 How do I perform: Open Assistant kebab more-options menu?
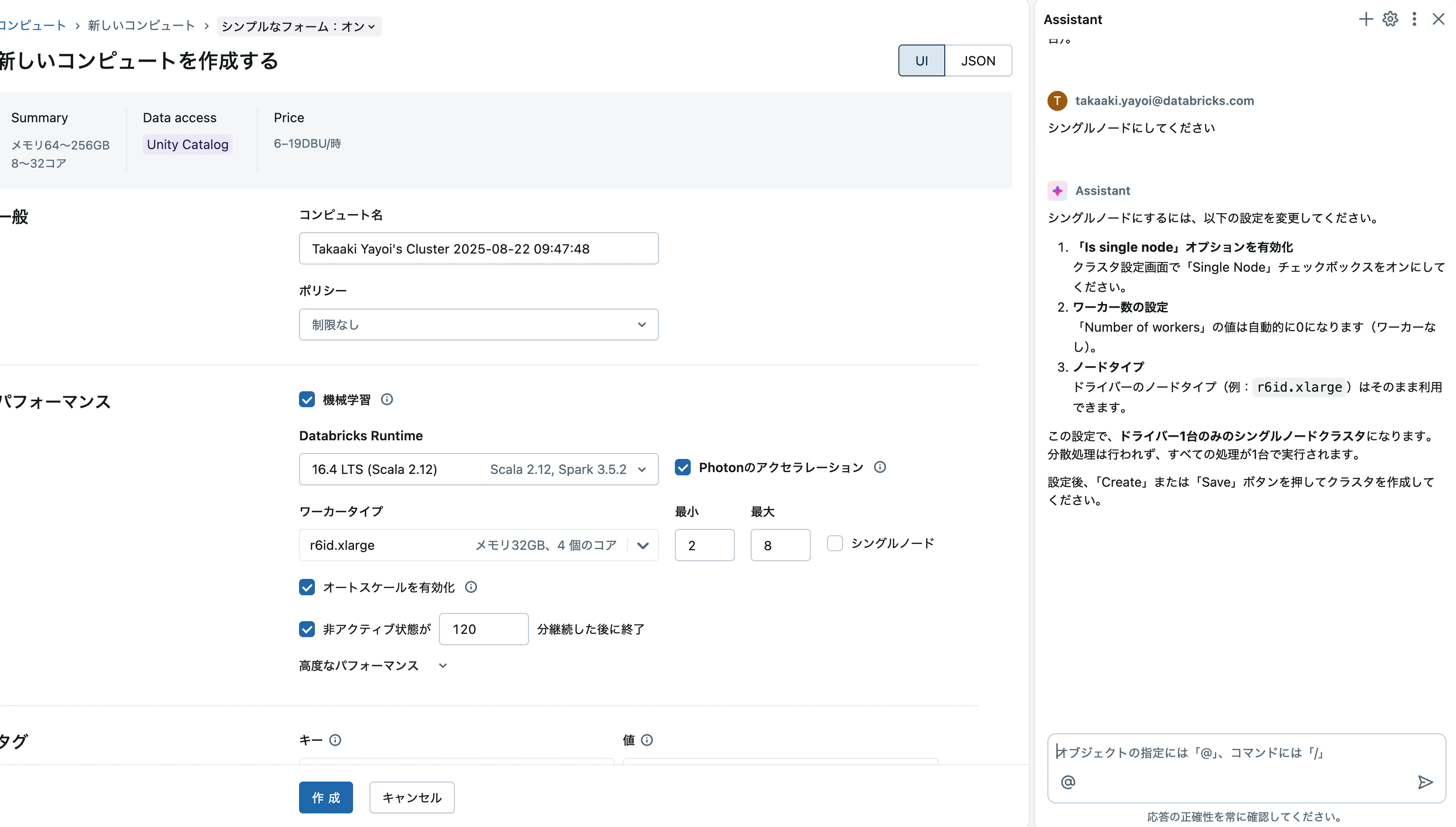(x=1414, y=19)
